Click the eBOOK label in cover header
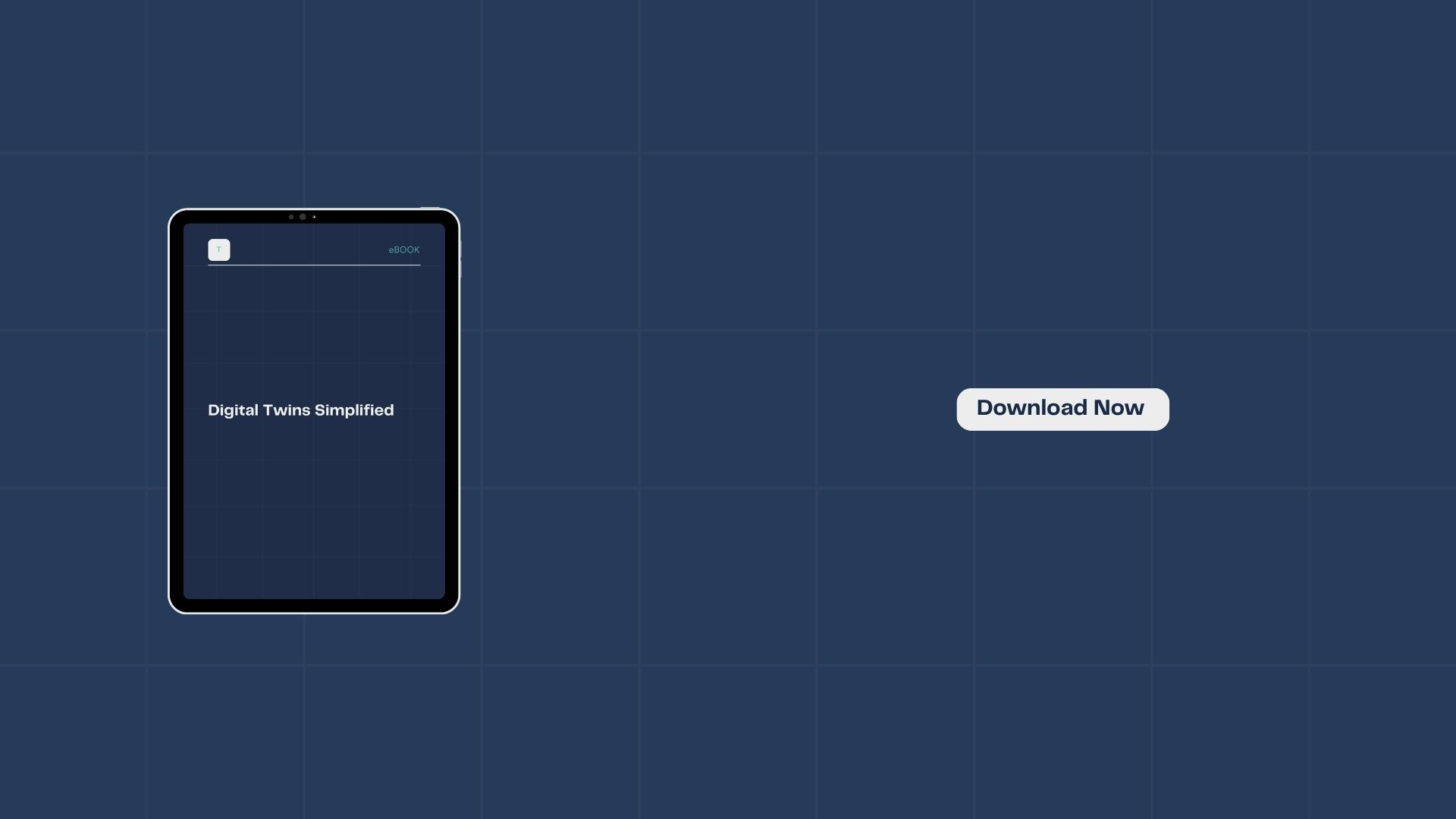The image size is (1456, 819). click(x=403, y=249)
